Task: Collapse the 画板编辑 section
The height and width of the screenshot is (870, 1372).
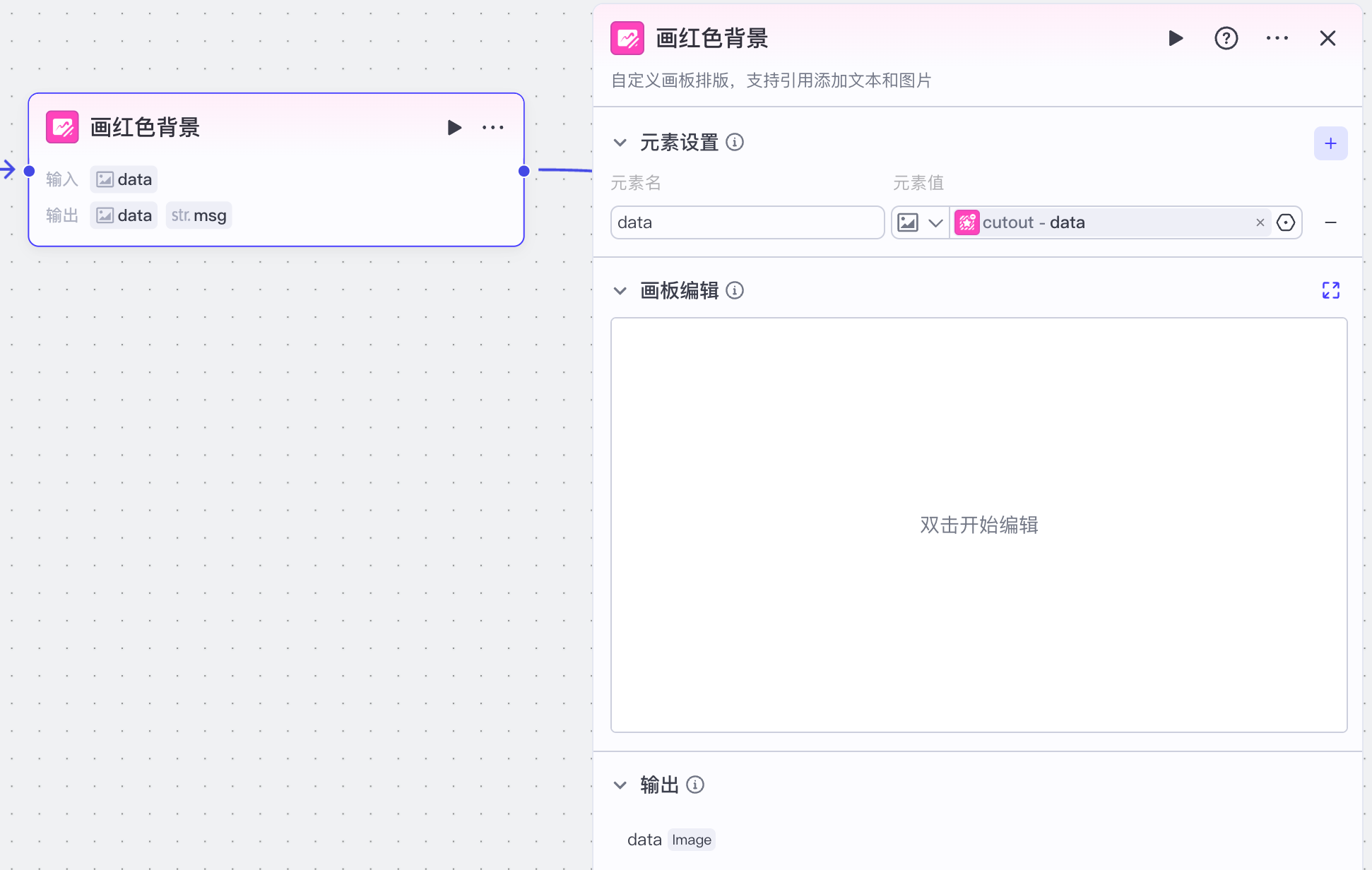Action: [620, 290]
